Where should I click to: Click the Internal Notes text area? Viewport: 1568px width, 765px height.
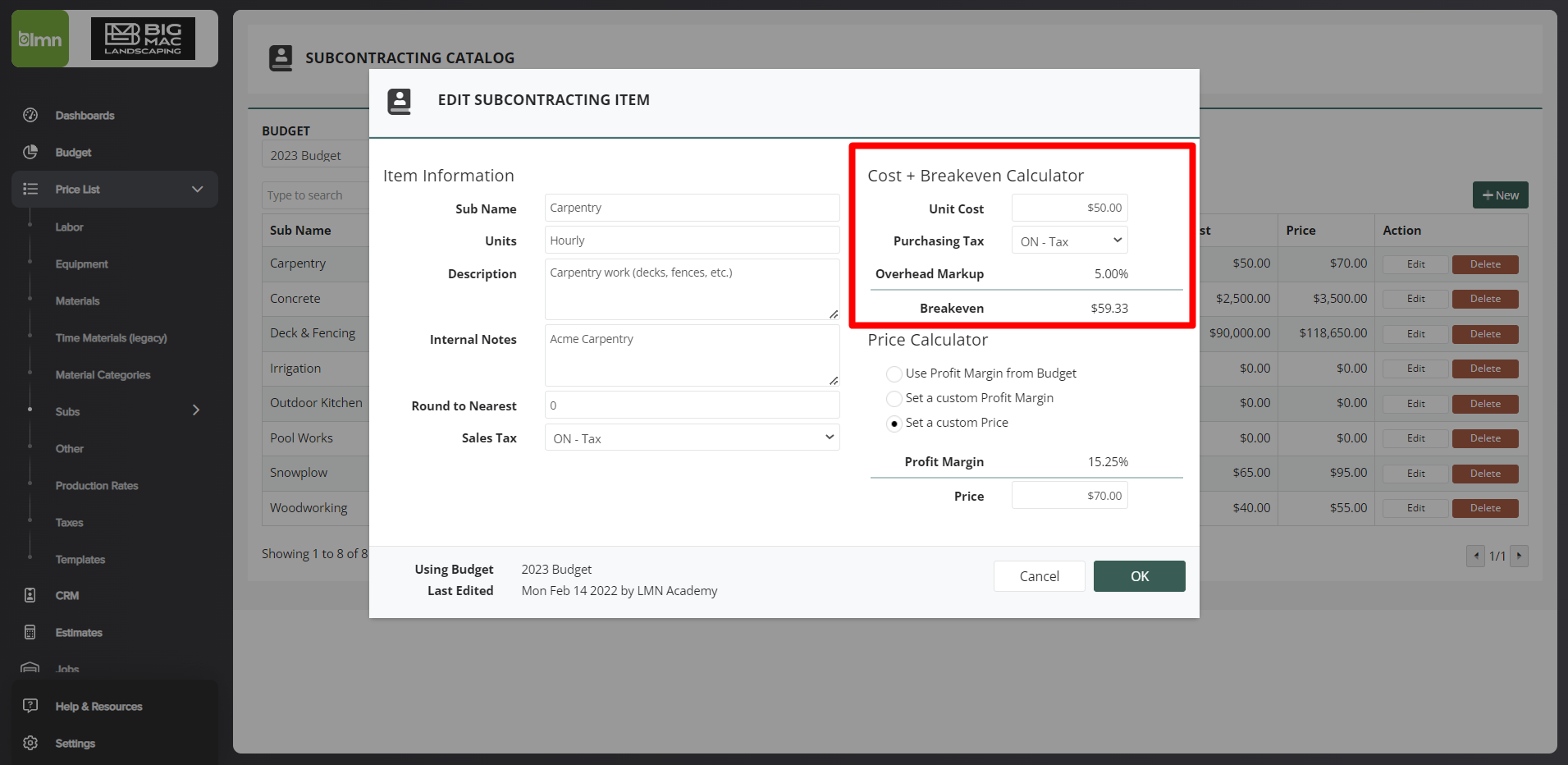pyautogui.click(x=692, y=355)
